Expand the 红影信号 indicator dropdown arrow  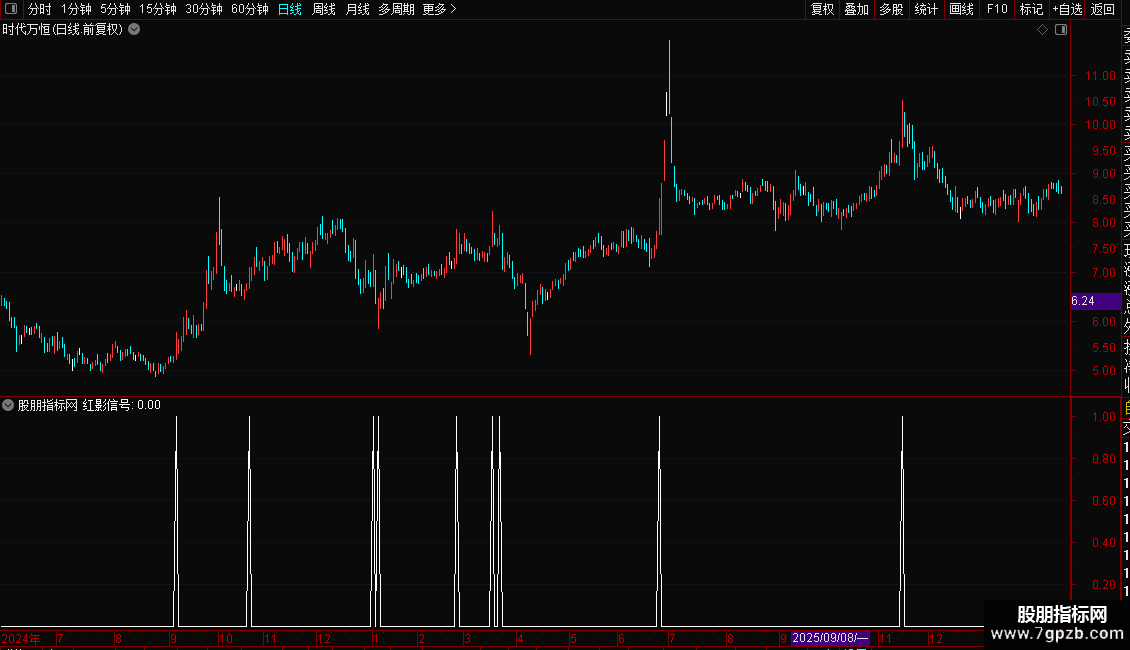point(8,405)
